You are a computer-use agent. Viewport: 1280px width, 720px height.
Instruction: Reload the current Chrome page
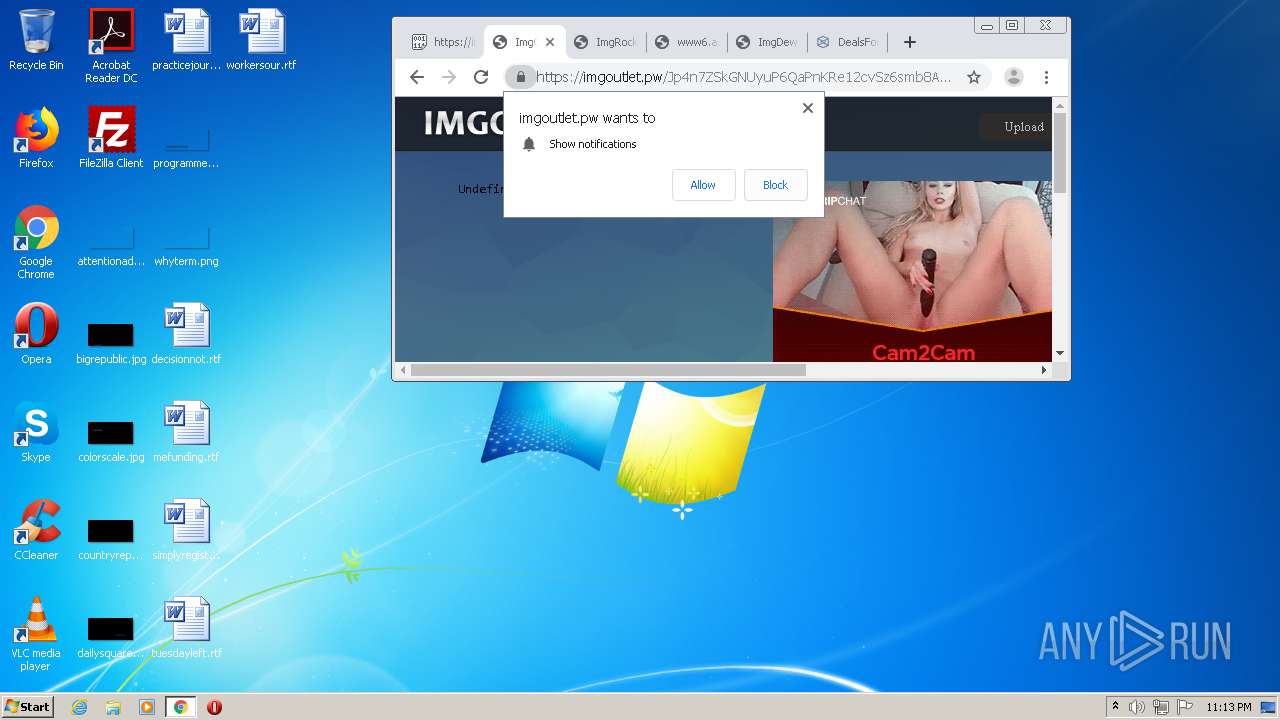point(481,77)
